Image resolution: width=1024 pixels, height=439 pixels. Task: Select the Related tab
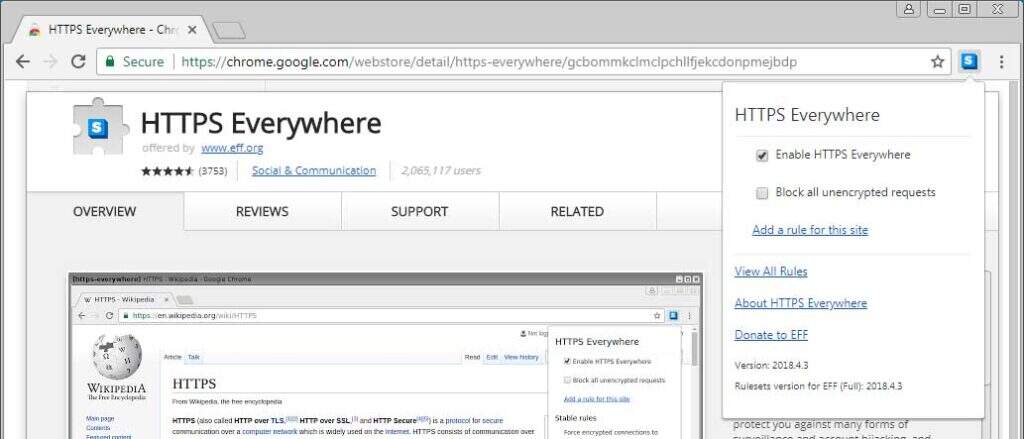tap(577, 211)
